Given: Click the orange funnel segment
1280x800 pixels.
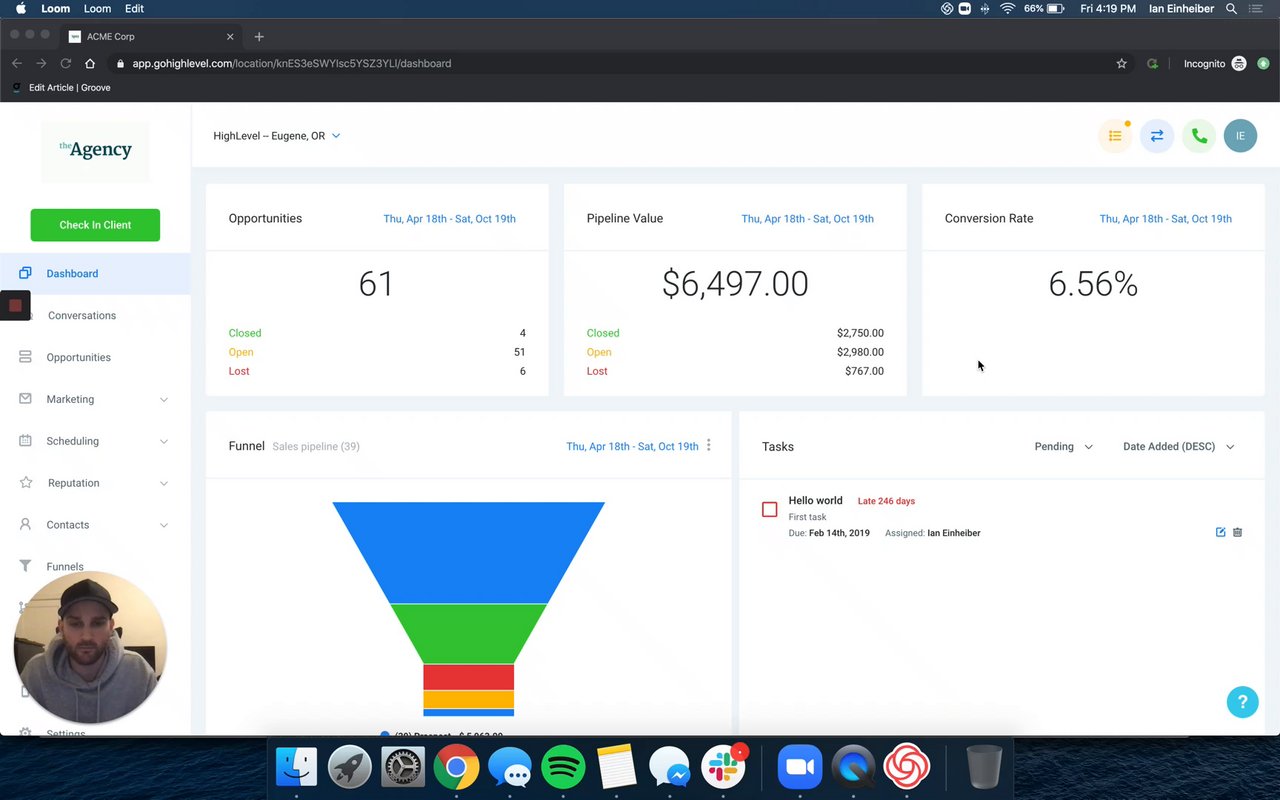Looking at the screenshot, I should coord(468,699).
